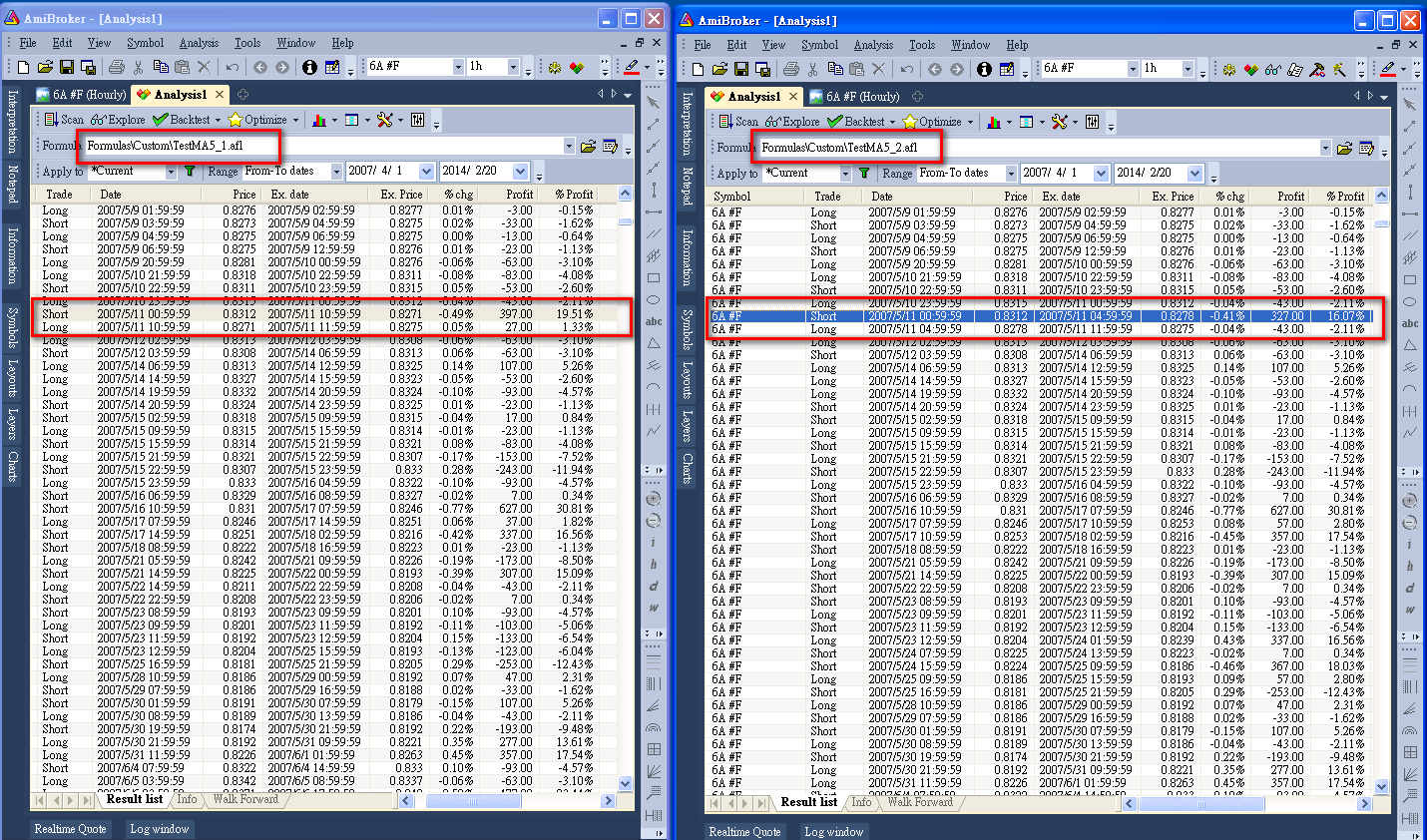Screen dimensions: 1427x840
Task: Open Tools menu in right window
Action: (x=921, y=45)
